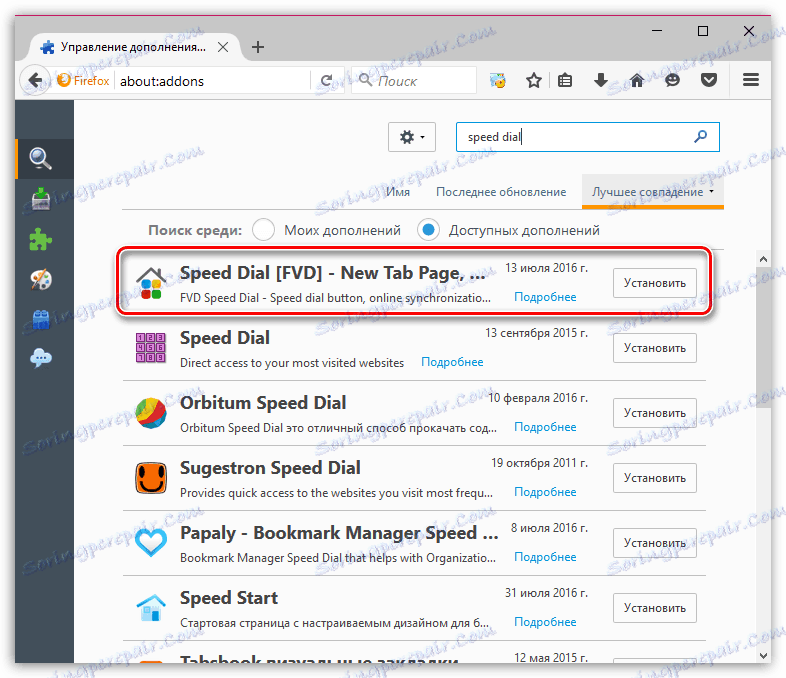Click the 'Поиск' browser search box
Image resolution: width=786 pixels, height=678 pixels.
[x=414, y=80]
